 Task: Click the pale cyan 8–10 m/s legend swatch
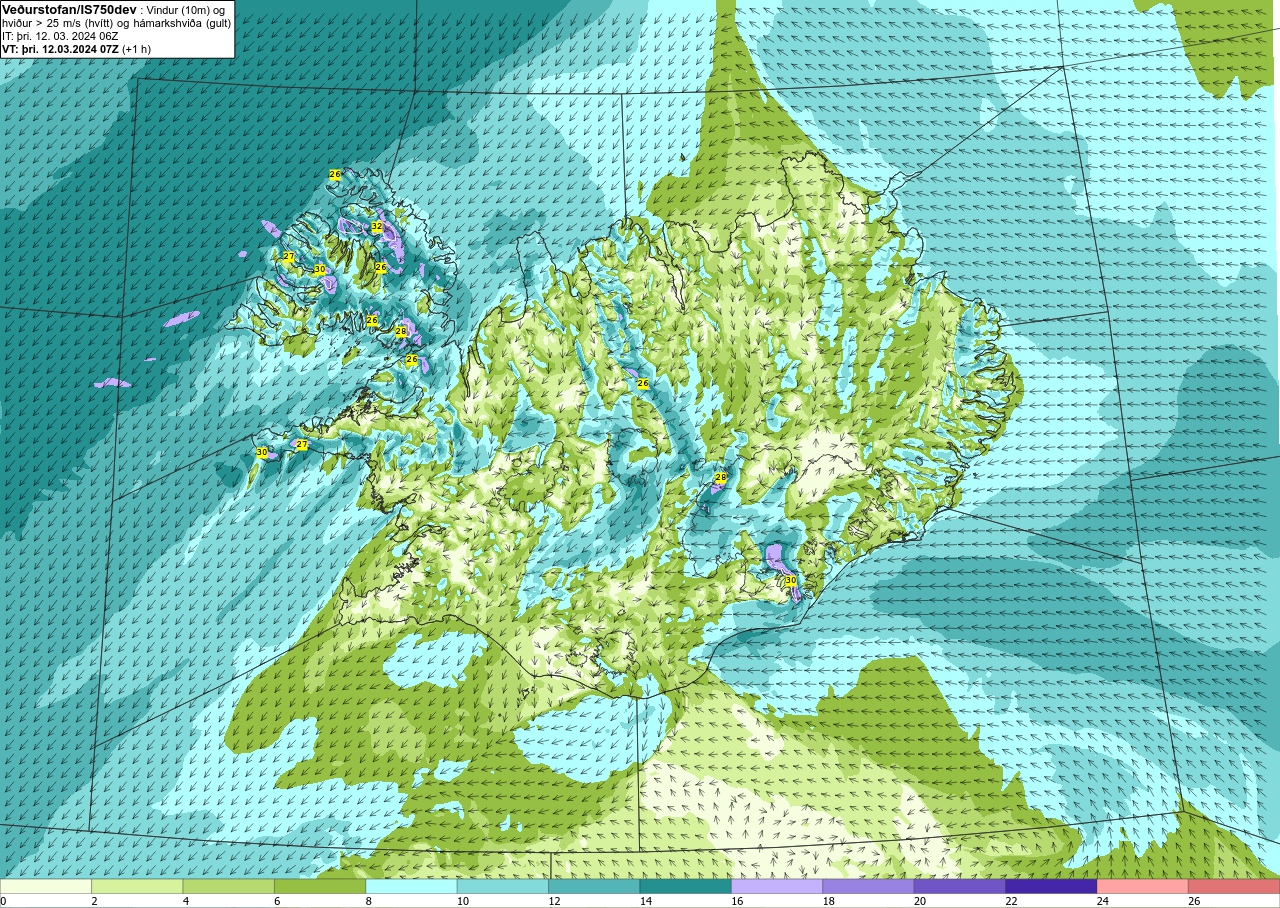(x=411, y=886)
